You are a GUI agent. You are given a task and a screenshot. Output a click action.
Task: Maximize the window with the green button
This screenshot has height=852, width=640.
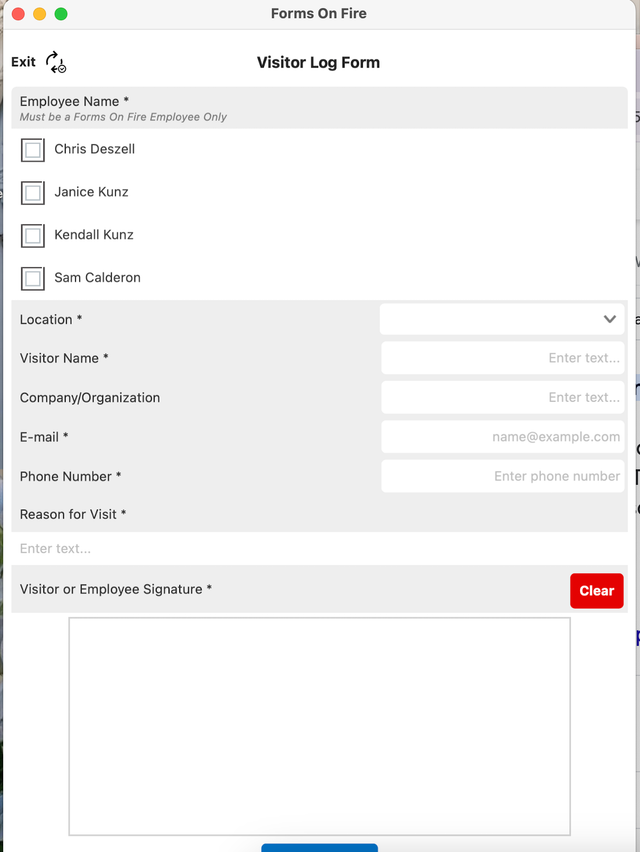tap(61, 14)
